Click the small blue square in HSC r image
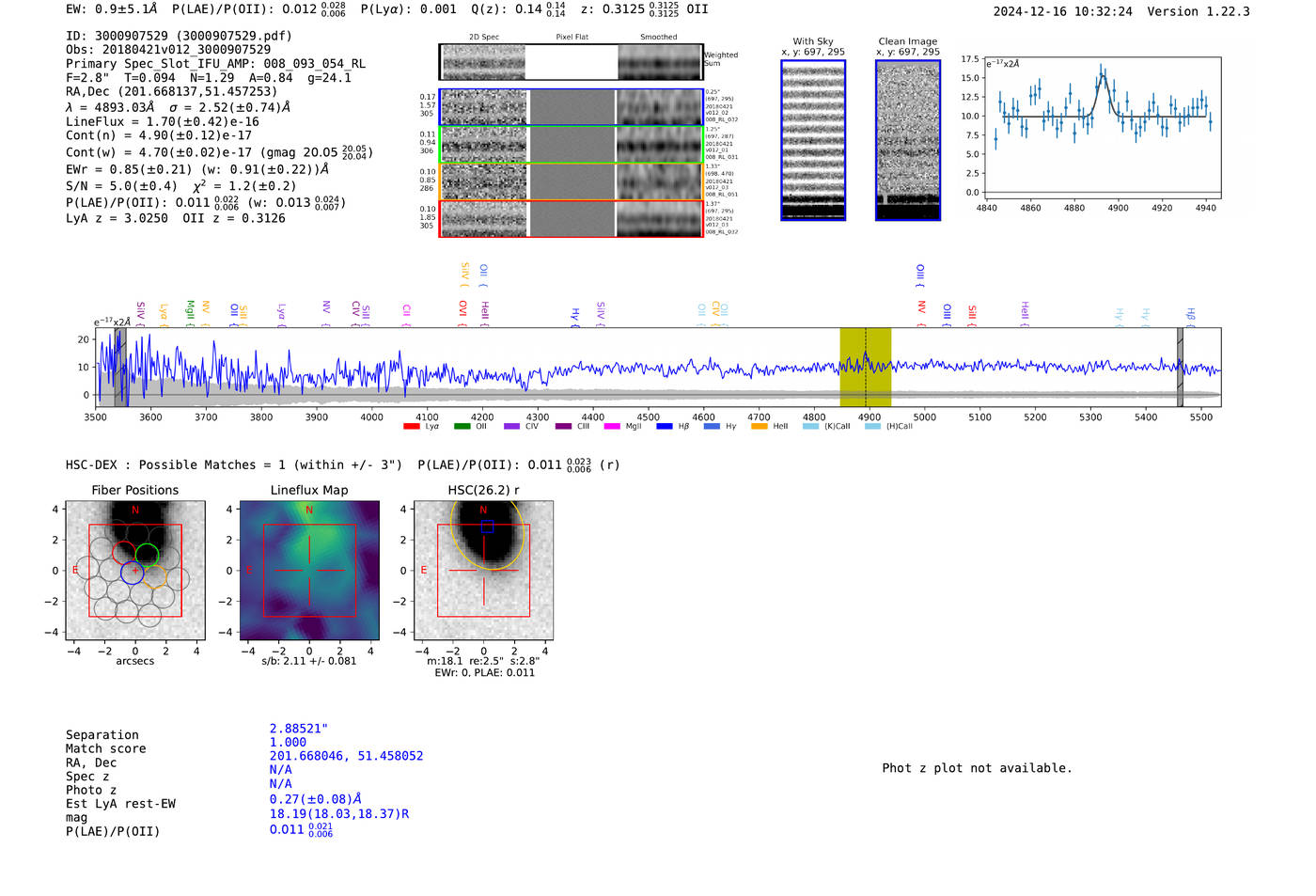 coord(487,527)
